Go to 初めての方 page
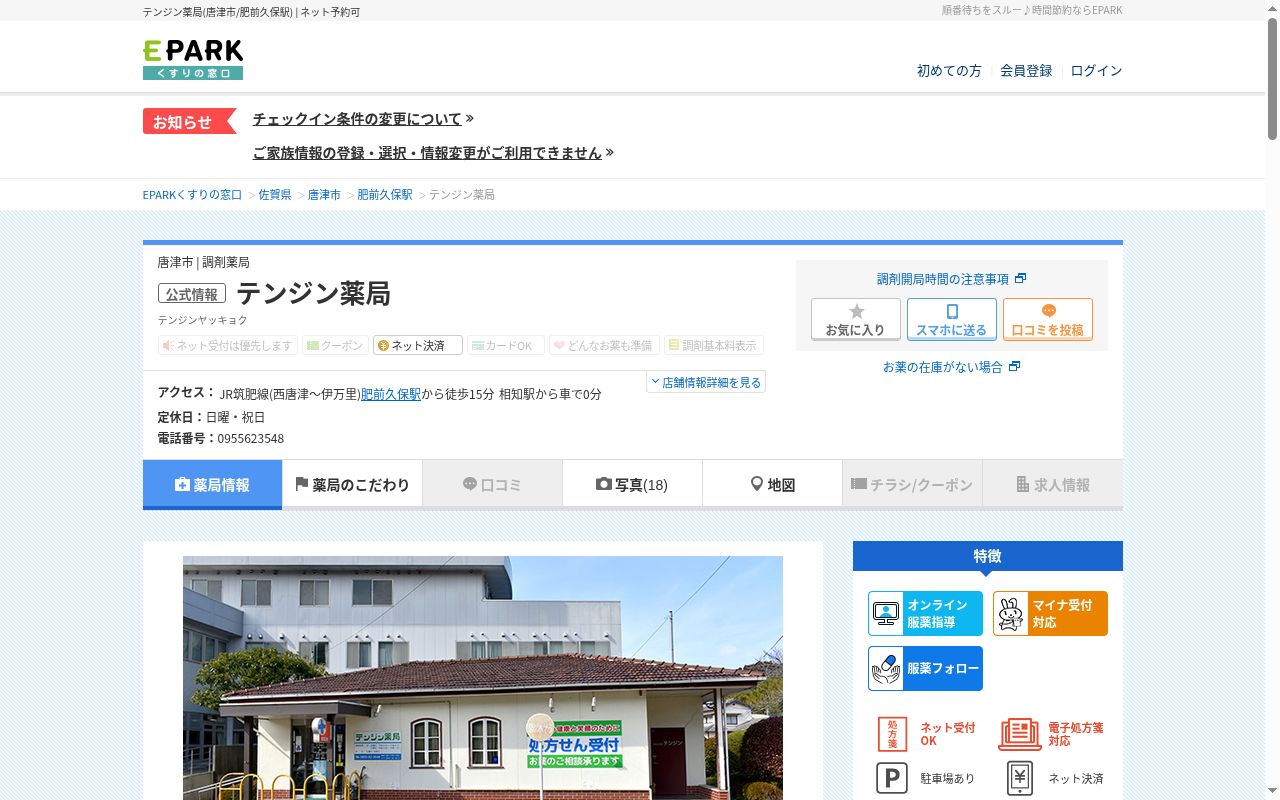This screenshot has width=1280, height=800. pyautogui.click(x=949, y=71)
